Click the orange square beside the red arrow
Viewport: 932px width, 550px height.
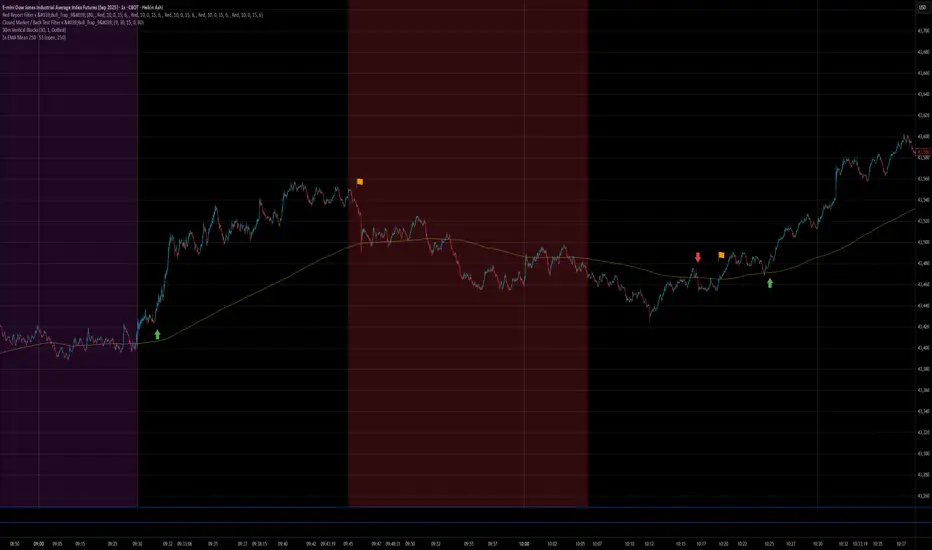(721, 255)
